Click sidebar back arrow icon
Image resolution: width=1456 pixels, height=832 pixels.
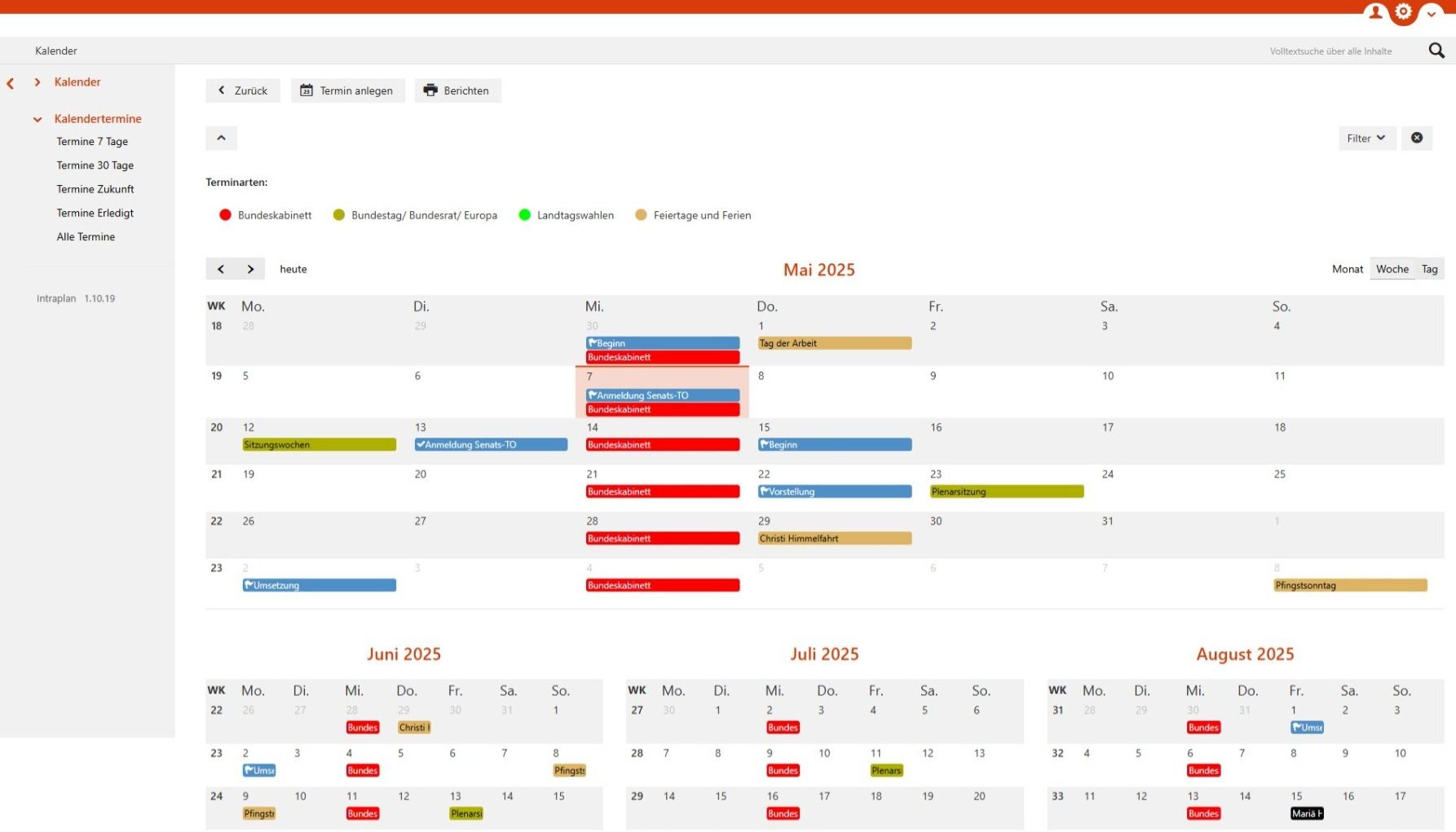pyautogui.click(x=11, y=83)
